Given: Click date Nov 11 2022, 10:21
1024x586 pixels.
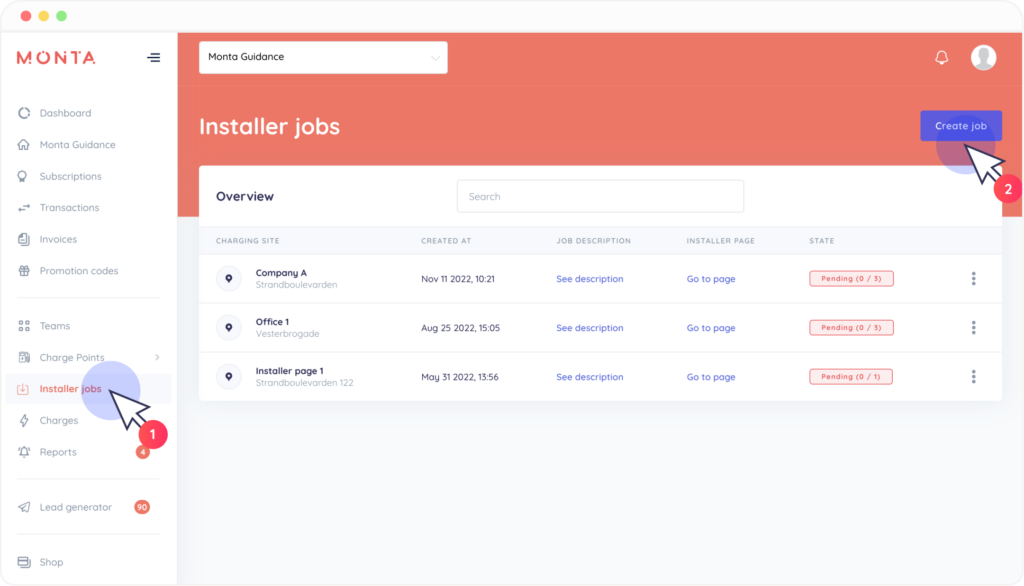Looking at the screenshot, I should (x=458, y=278).
